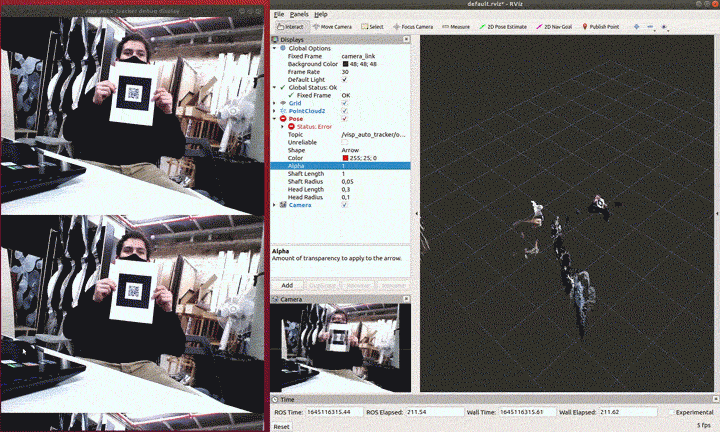720x432 pixels.
Task: Expand the Camera display tree item
Action: click(277, 205)
